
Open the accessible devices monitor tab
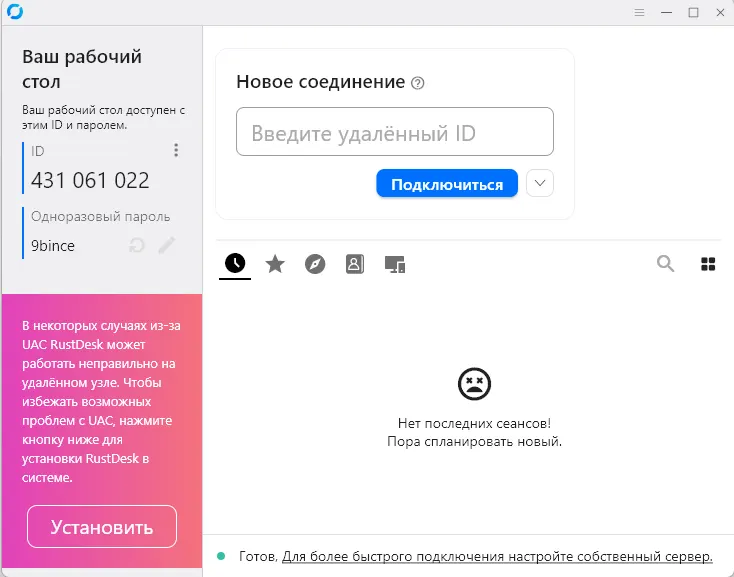[x=395, y=264]
